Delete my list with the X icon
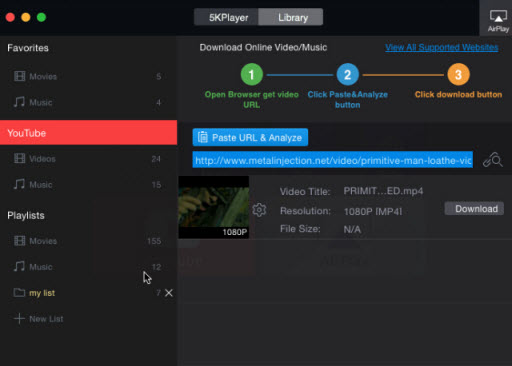 (169, 293)
